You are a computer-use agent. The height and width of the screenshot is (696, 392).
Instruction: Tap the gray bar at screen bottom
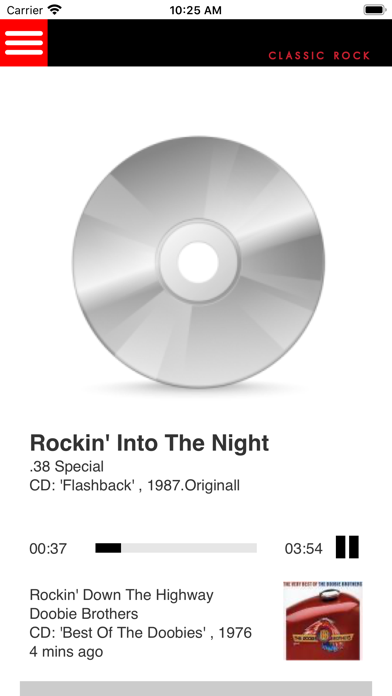(196, 688)
